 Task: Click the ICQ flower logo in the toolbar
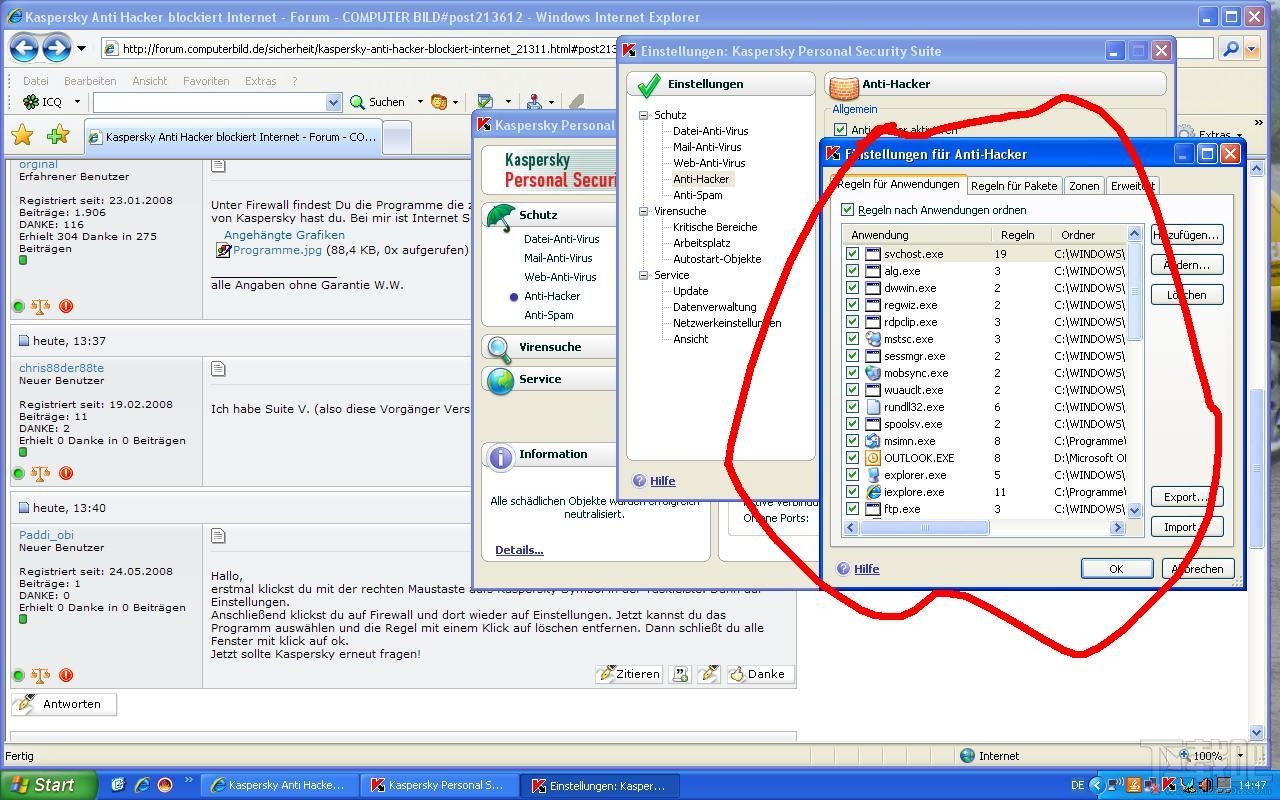point(31,102)
